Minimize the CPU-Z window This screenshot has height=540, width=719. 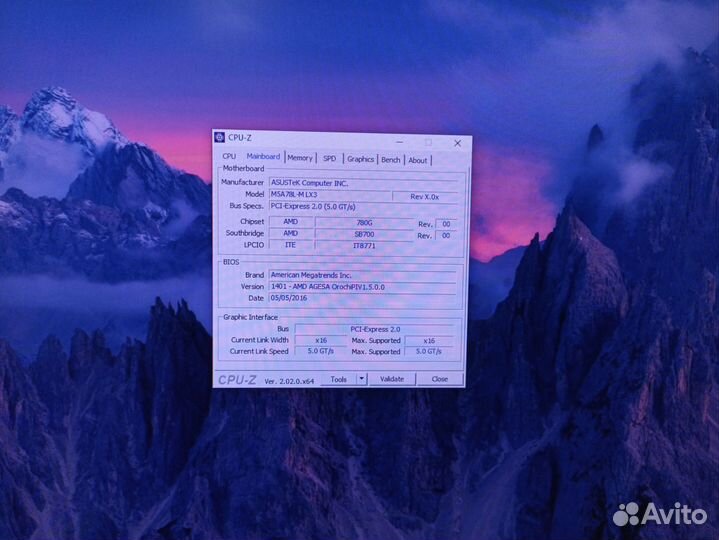401,142
